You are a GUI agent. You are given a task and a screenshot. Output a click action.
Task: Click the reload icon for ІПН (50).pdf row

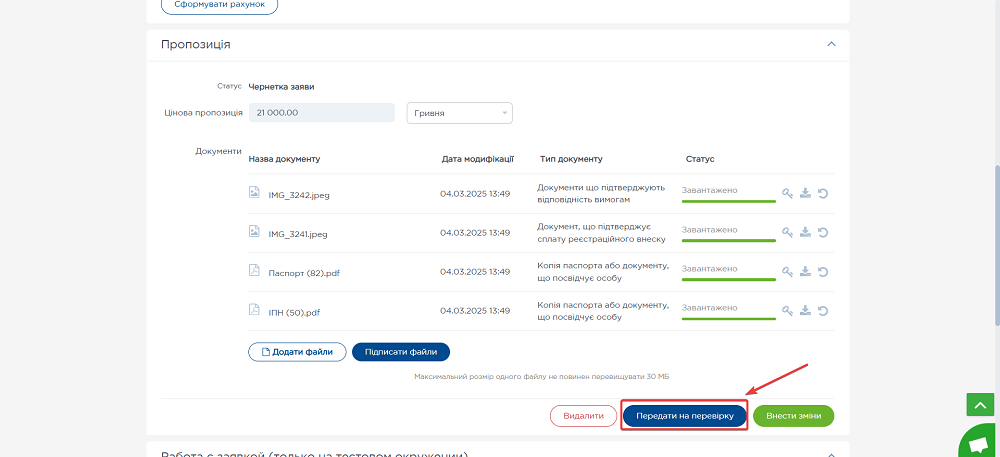(x=823, y=311)
